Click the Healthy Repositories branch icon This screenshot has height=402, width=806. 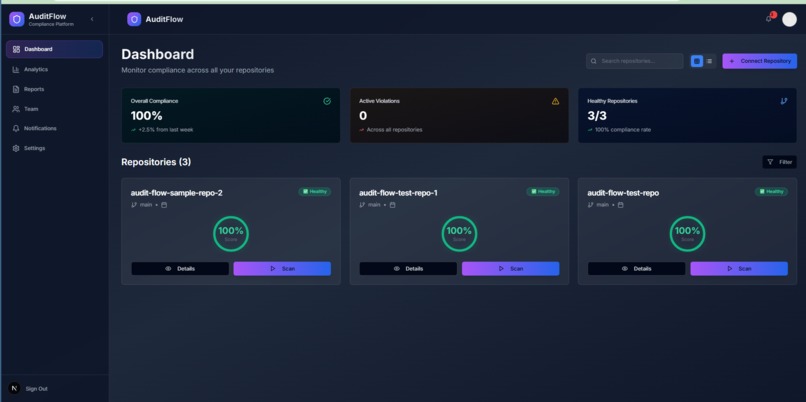pos(783,101)
